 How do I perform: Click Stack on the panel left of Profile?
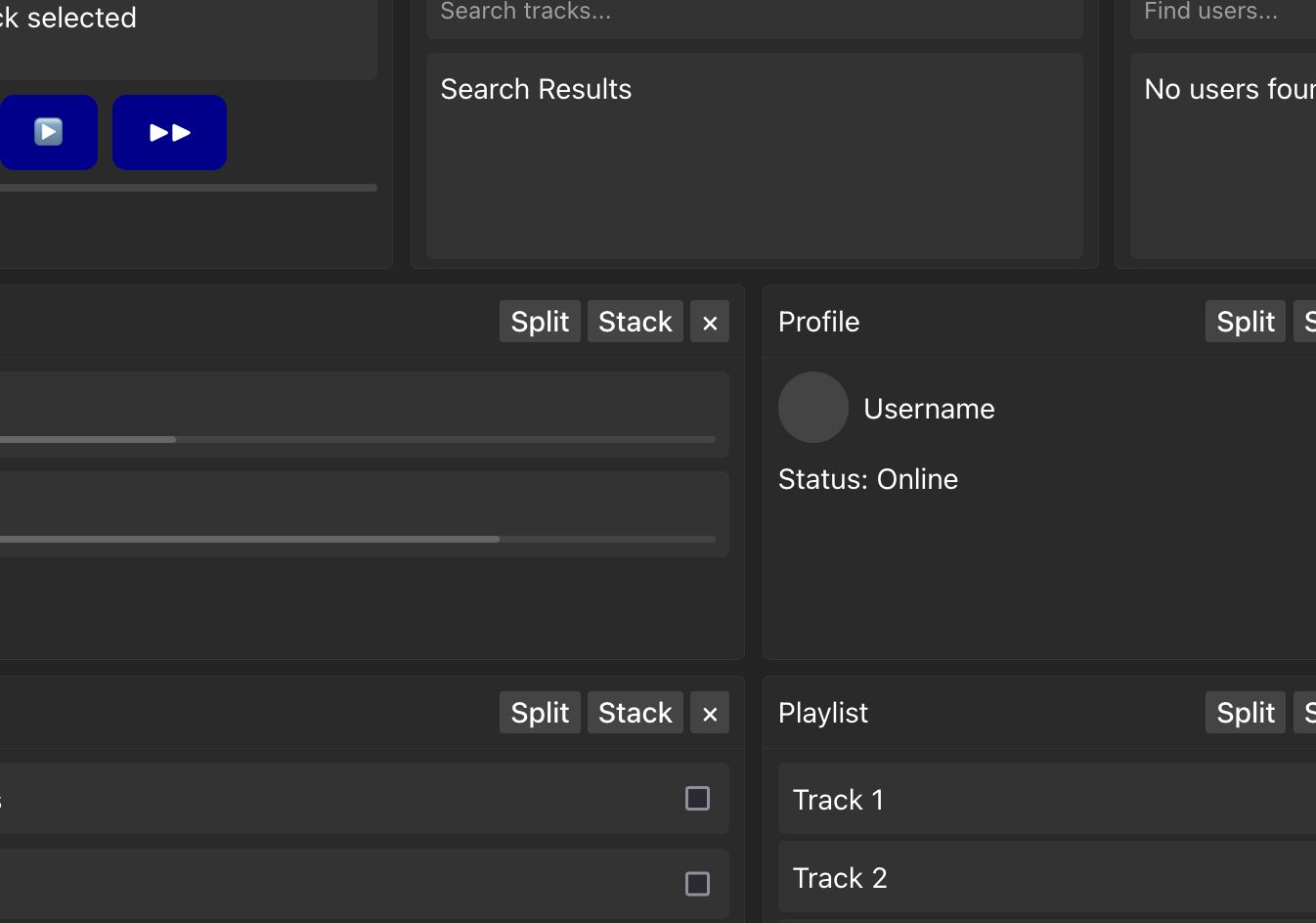tap(636, 322)
